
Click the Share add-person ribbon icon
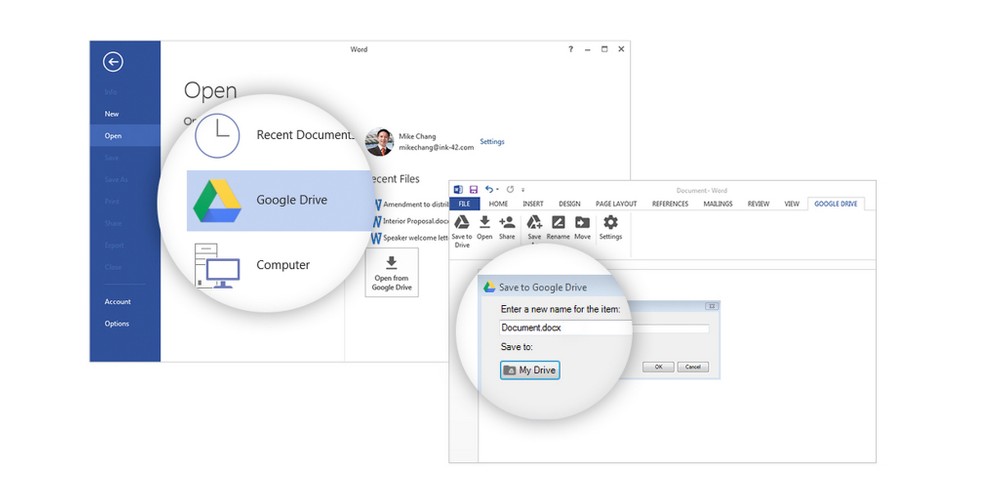[507, 222]
